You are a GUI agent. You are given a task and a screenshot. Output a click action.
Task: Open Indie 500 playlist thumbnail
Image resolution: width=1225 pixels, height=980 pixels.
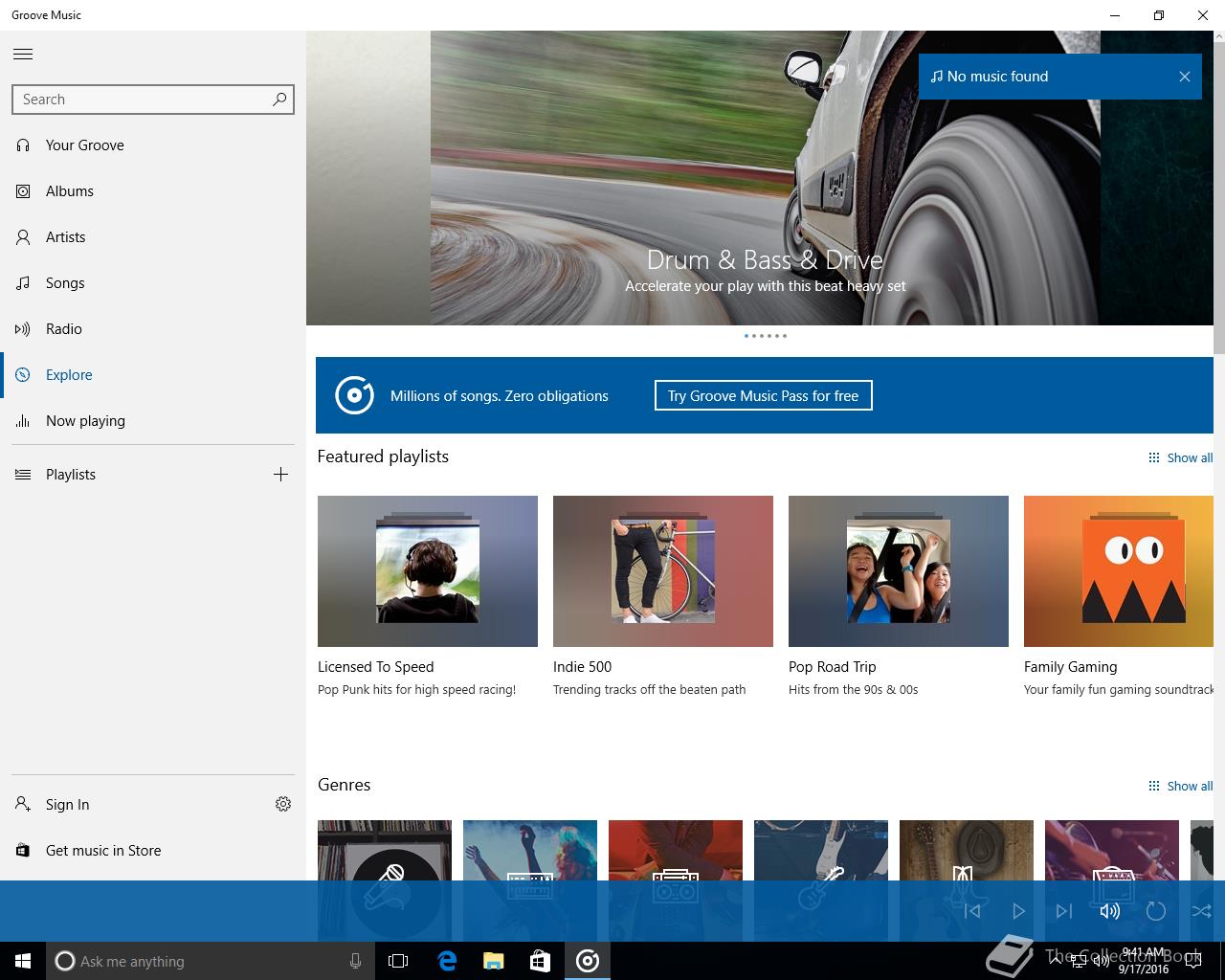tap(663, 571)
